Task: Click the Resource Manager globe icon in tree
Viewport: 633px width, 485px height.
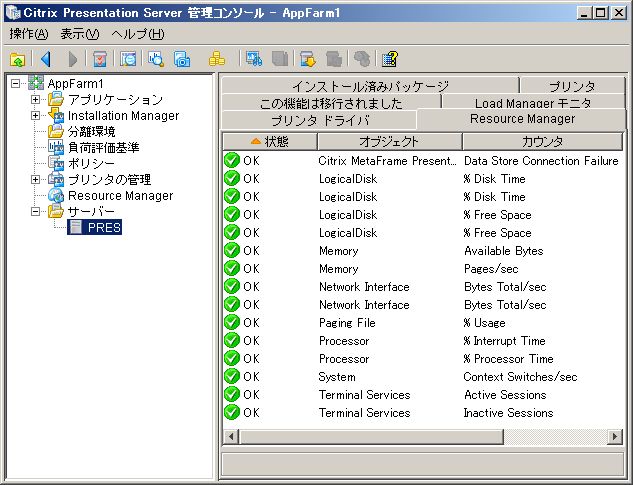Action: [56, 195]
